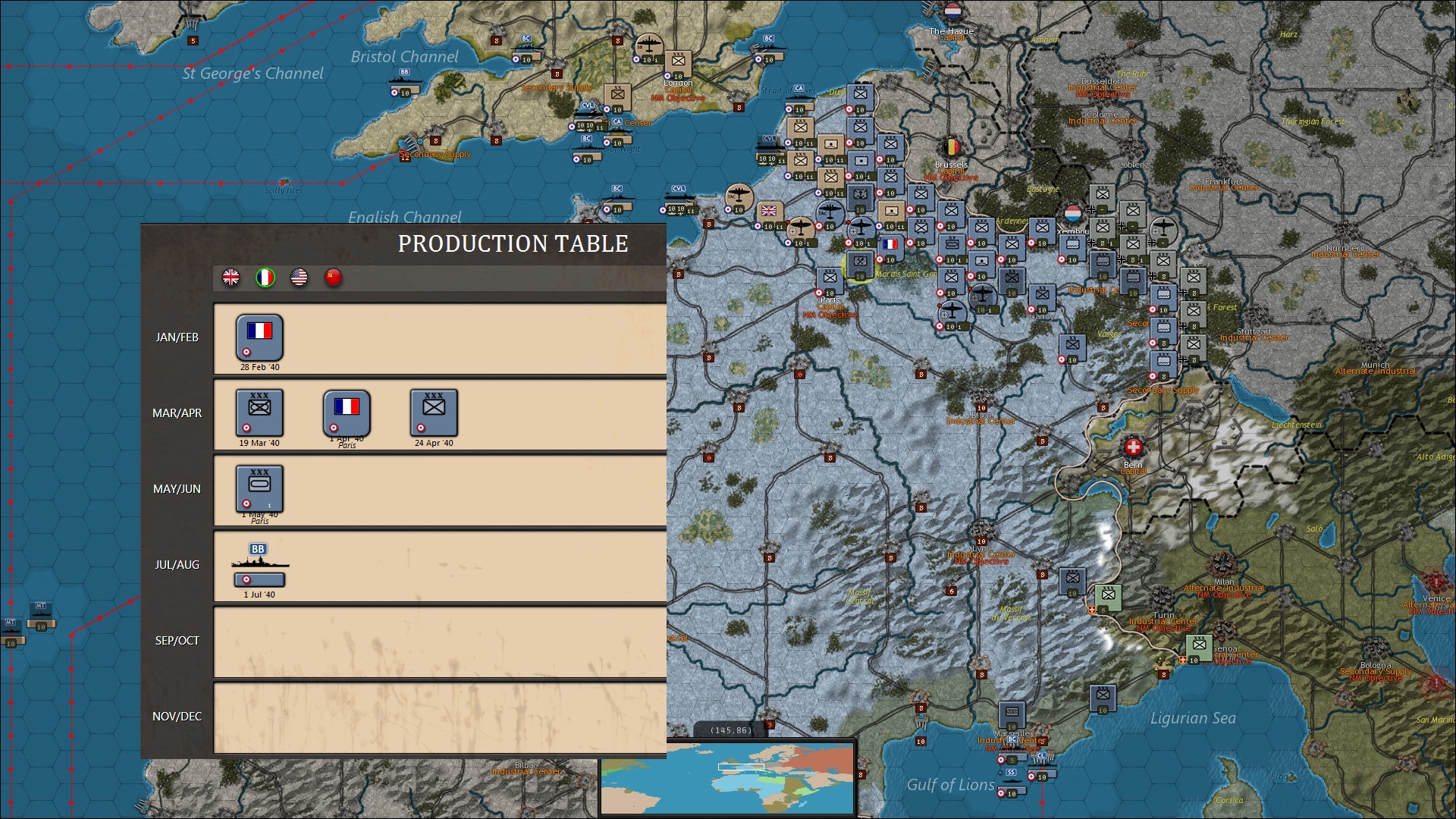Screen dimensions: 1456x819
Task: Select the French unit at Nancy
Action: click(1042, 298)
